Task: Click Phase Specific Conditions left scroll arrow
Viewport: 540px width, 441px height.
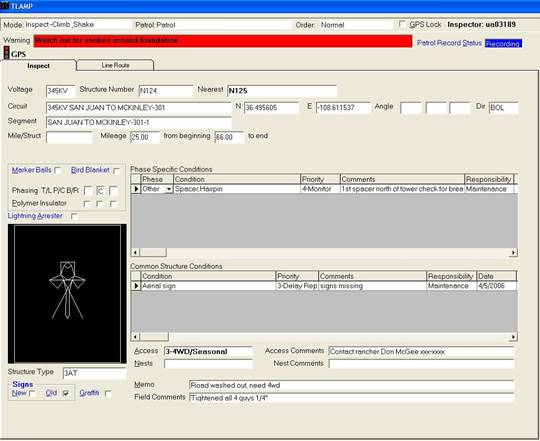Action: pyautogui.click(x=135, y=252)
